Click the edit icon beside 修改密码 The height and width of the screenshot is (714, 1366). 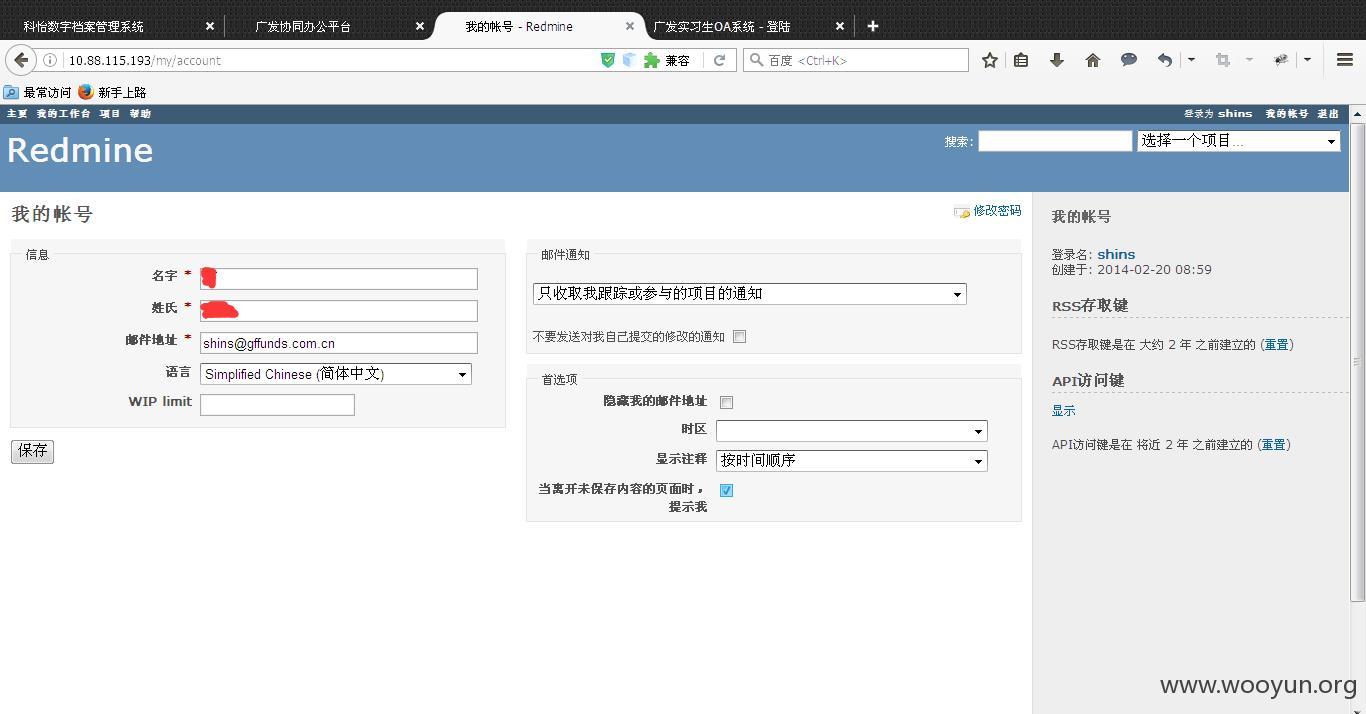click(x=962, y=212)
